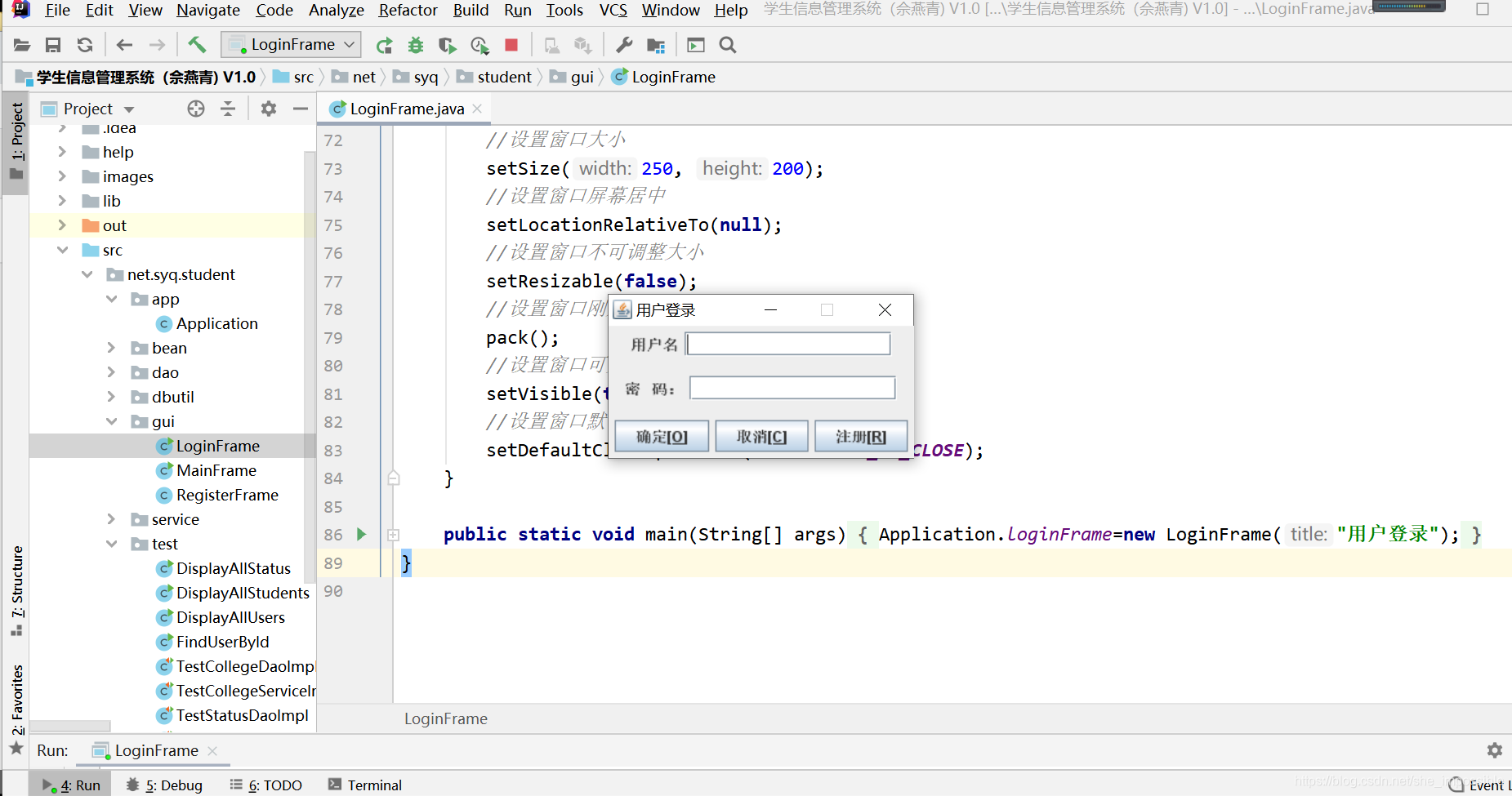Select MainFrame class in project tree
Viewport: 1512px width, 796px height.
(216, 470)
